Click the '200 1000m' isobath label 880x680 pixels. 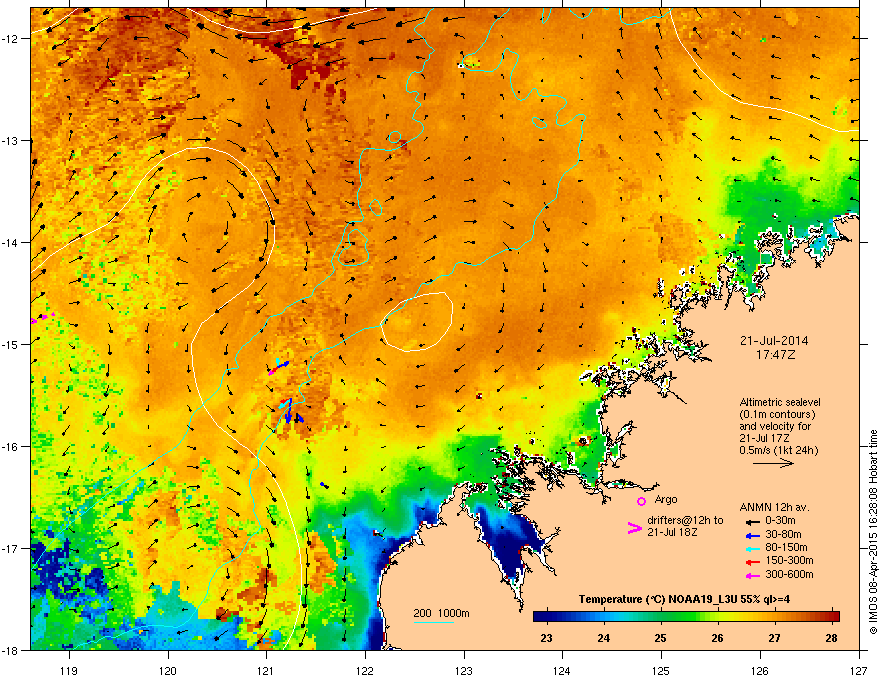tap(441, 613)
